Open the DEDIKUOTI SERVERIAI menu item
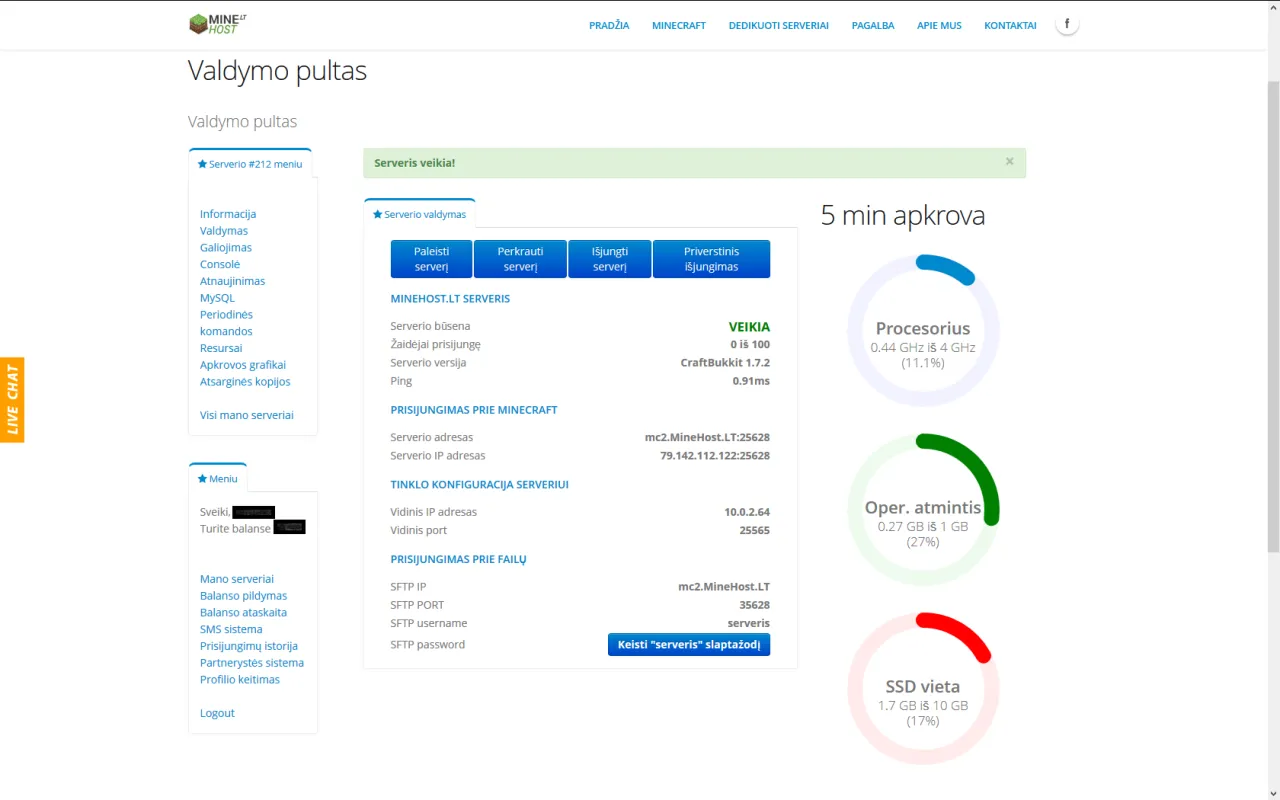Image resolution: width=1280 pixels, height=800 pixels. click(778, 25)
